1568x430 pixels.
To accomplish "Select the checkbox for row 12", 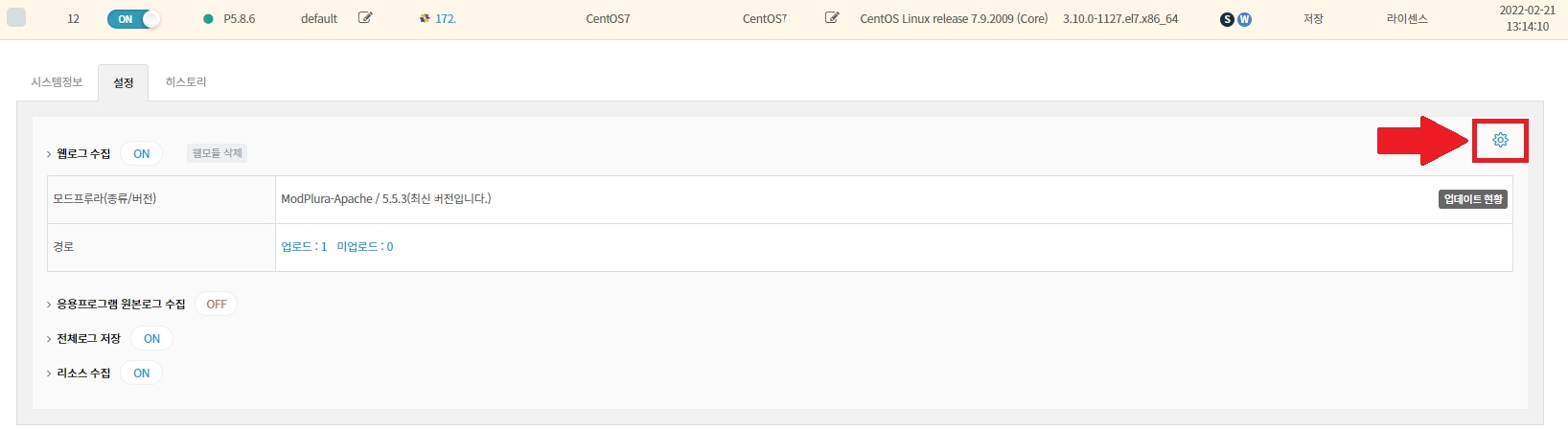I will (16, 18).
